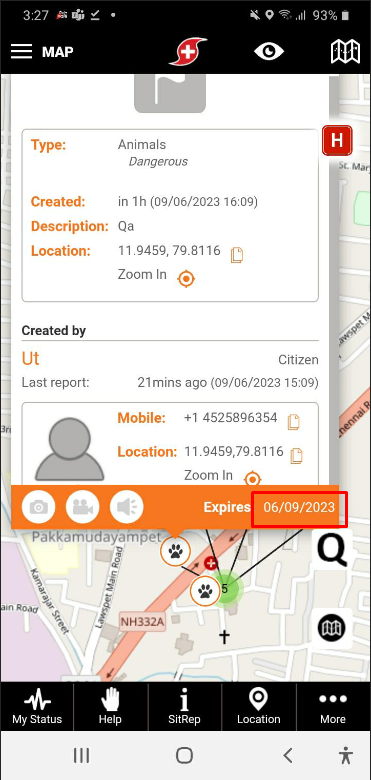This screenshot has width=371, height=780.
Task: Tap the creator name Ut
Action: click(30, 359)
